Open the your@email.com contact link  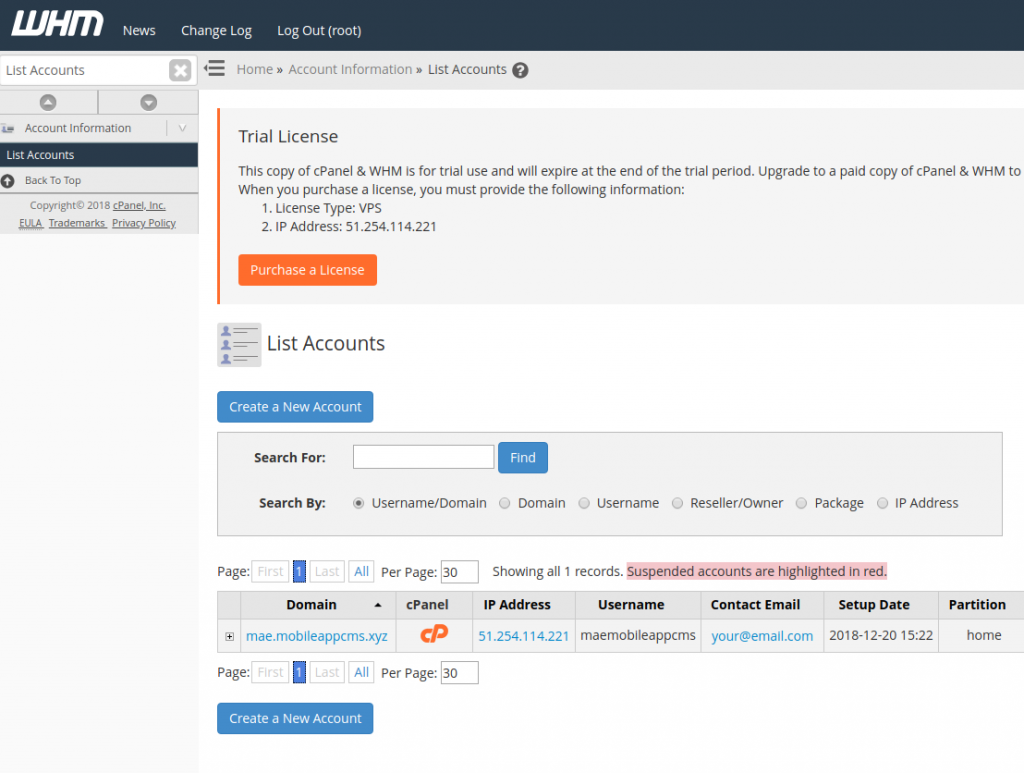point(762,636)
